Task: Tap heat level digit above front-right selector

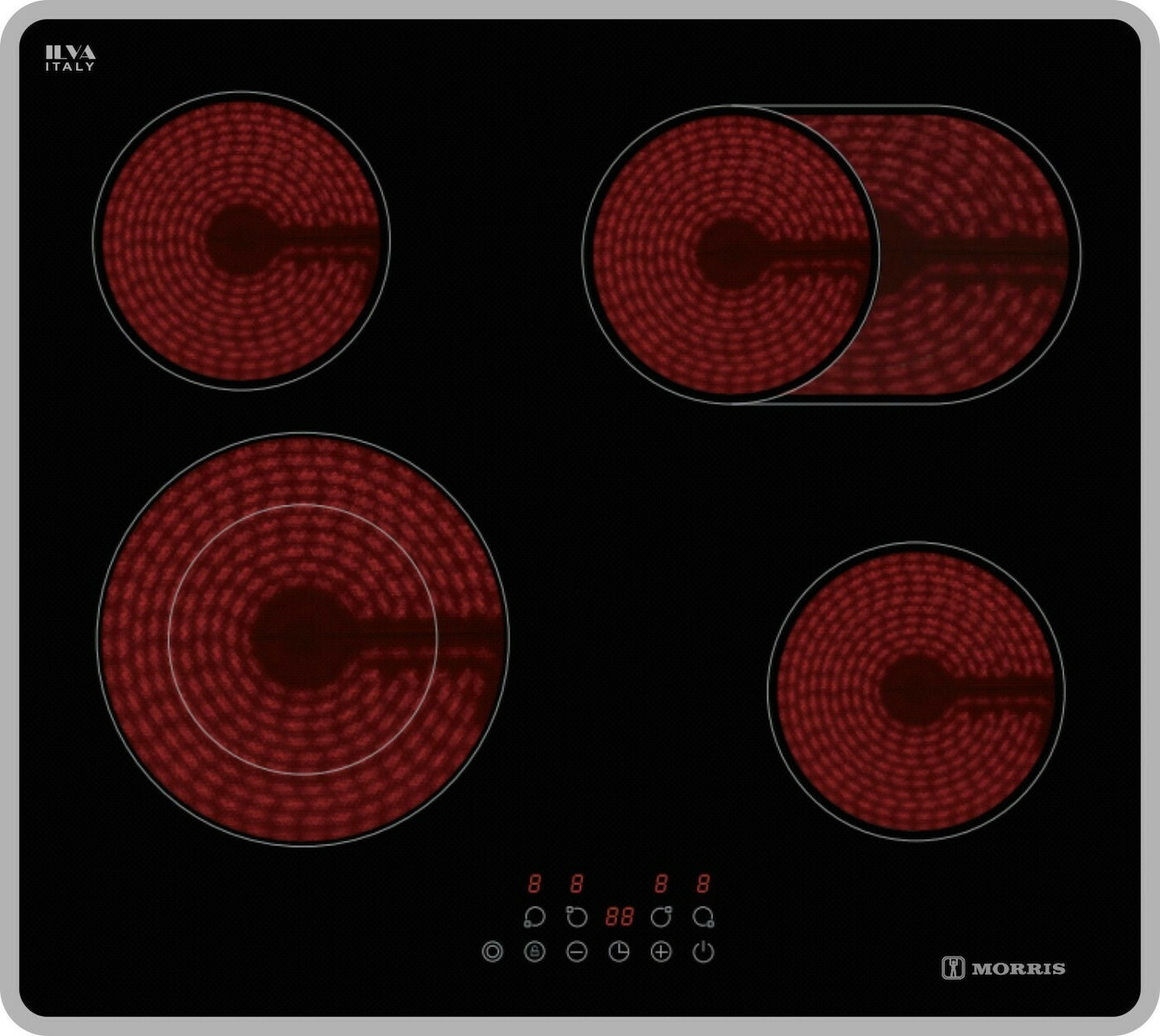Action: pyautogui.click(x=703, y=883)
